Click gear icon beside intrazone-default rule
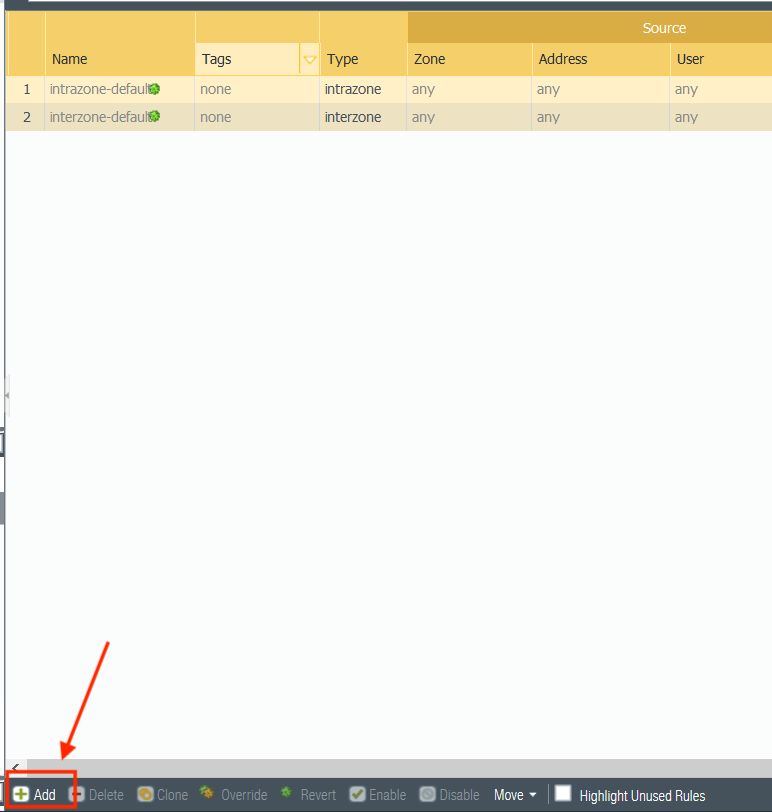 [x=154, y=89]
